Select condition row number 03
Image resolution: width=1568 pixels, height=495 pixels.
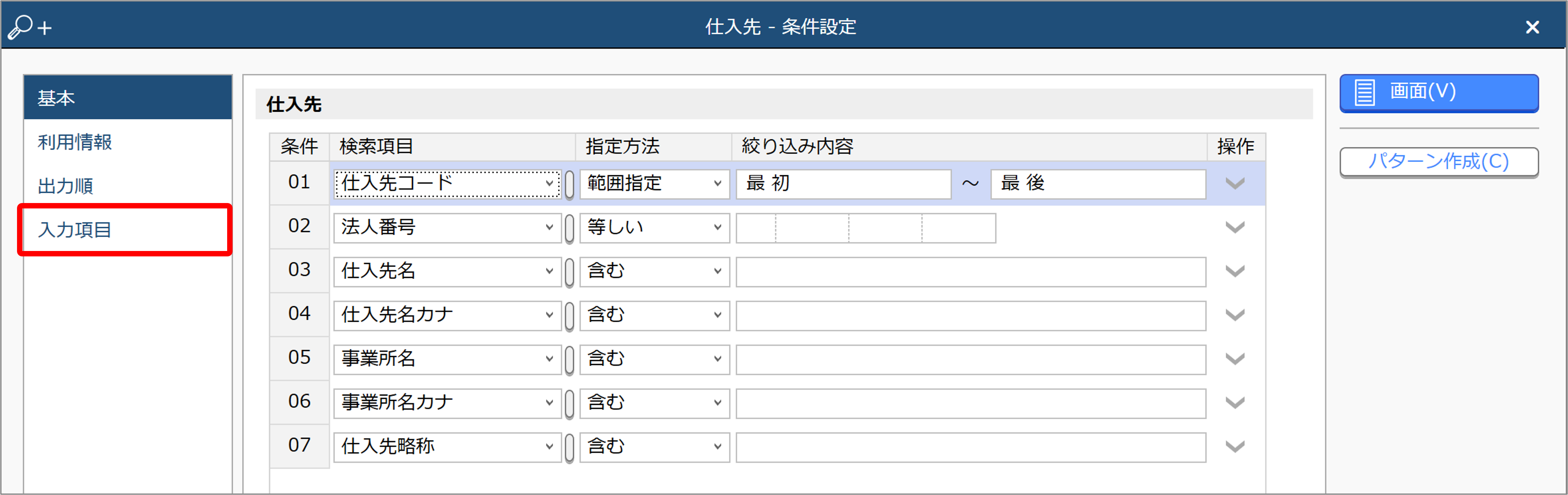300,270
